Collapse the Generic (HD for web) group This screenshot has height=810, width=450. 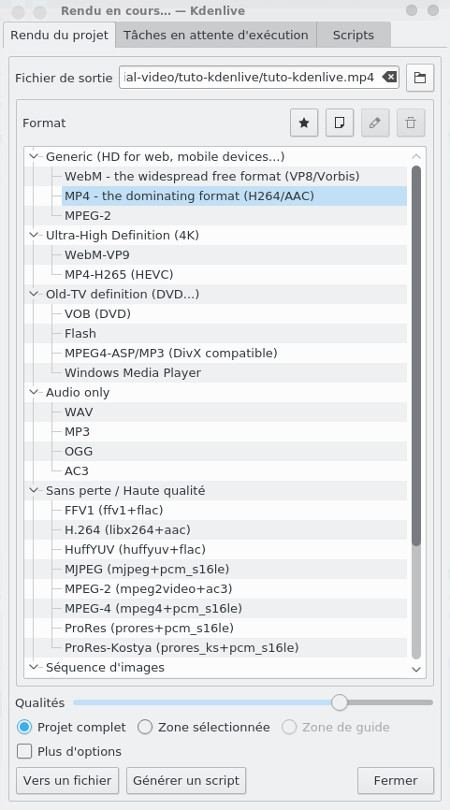tap(35, 156)
